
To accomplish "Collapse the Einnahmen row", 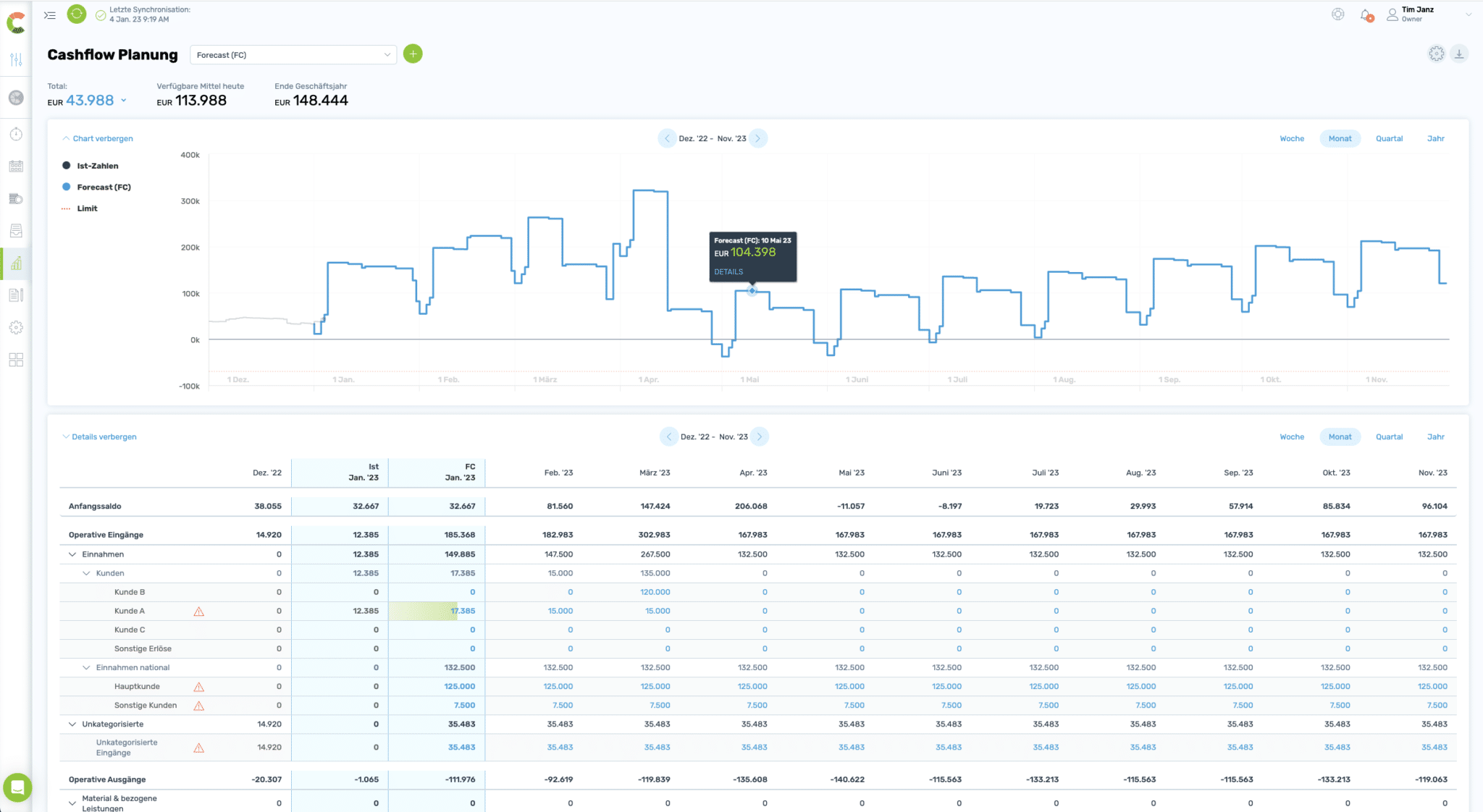I will (72, 554).
